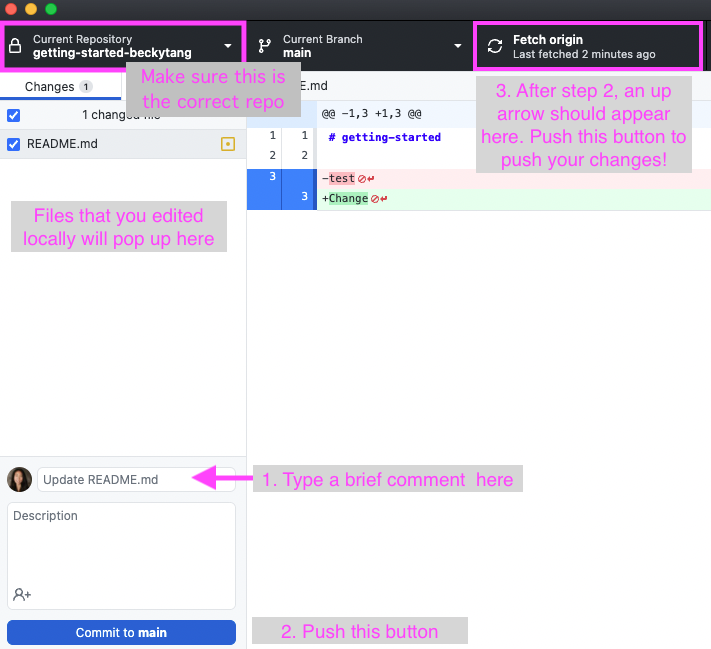Open the Current Branch dropdown arrow
Image resolution: width=711 pixels, height=649 pixels.
(x=458, y=46)
